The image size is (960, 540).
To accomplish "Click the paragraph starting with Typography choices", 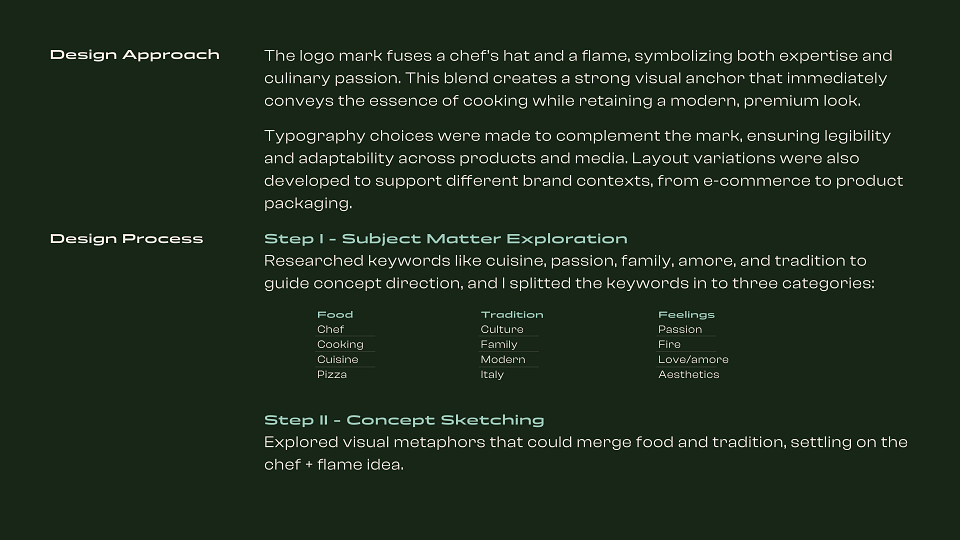I will [583, 170].
